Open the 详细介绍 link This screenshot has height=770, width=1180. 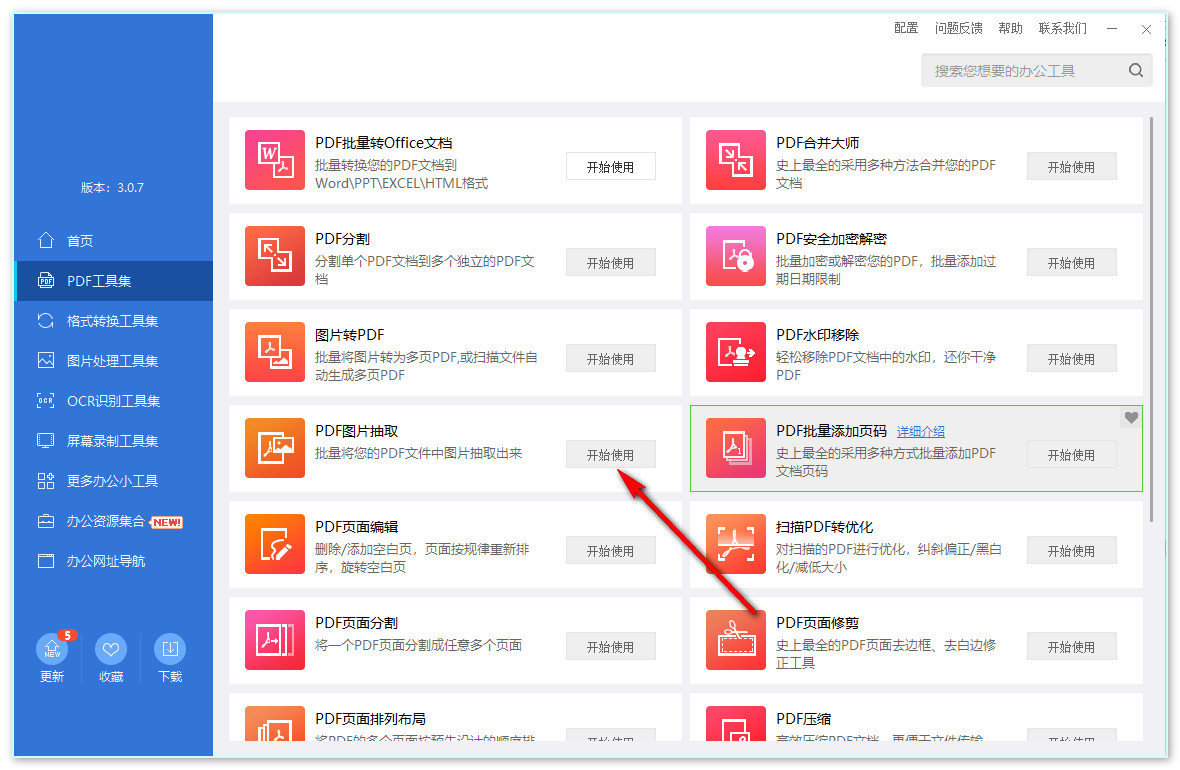click(x=920, y=431)
